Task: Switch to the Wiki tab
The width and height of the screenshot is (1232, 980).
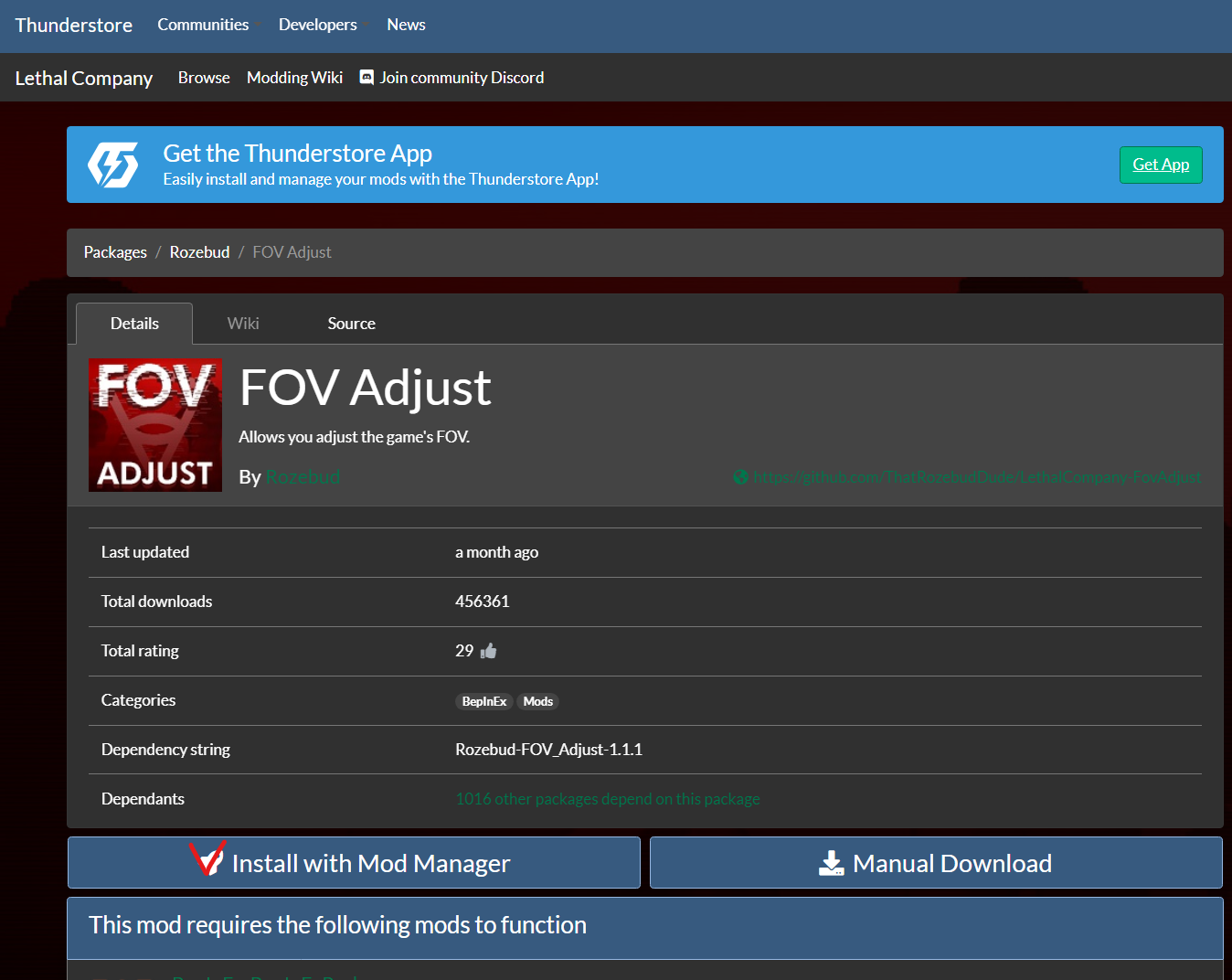Action: (x=243, y=324)
